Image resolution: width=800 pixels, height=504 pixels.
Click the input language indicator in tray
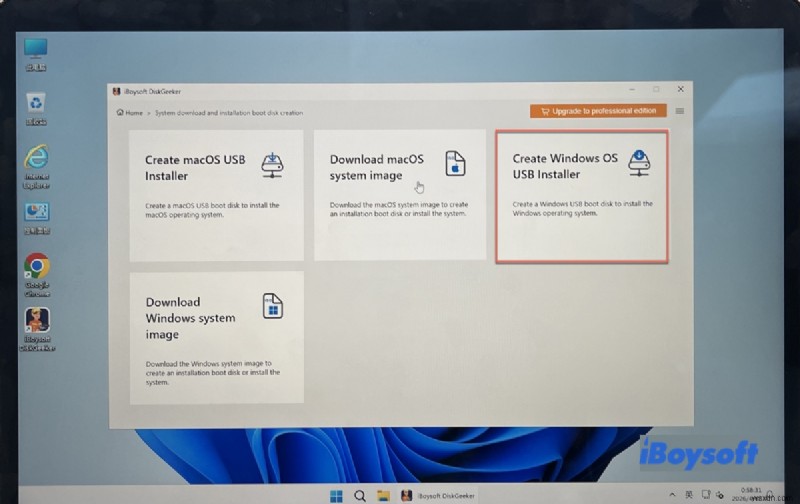[689, 495]
